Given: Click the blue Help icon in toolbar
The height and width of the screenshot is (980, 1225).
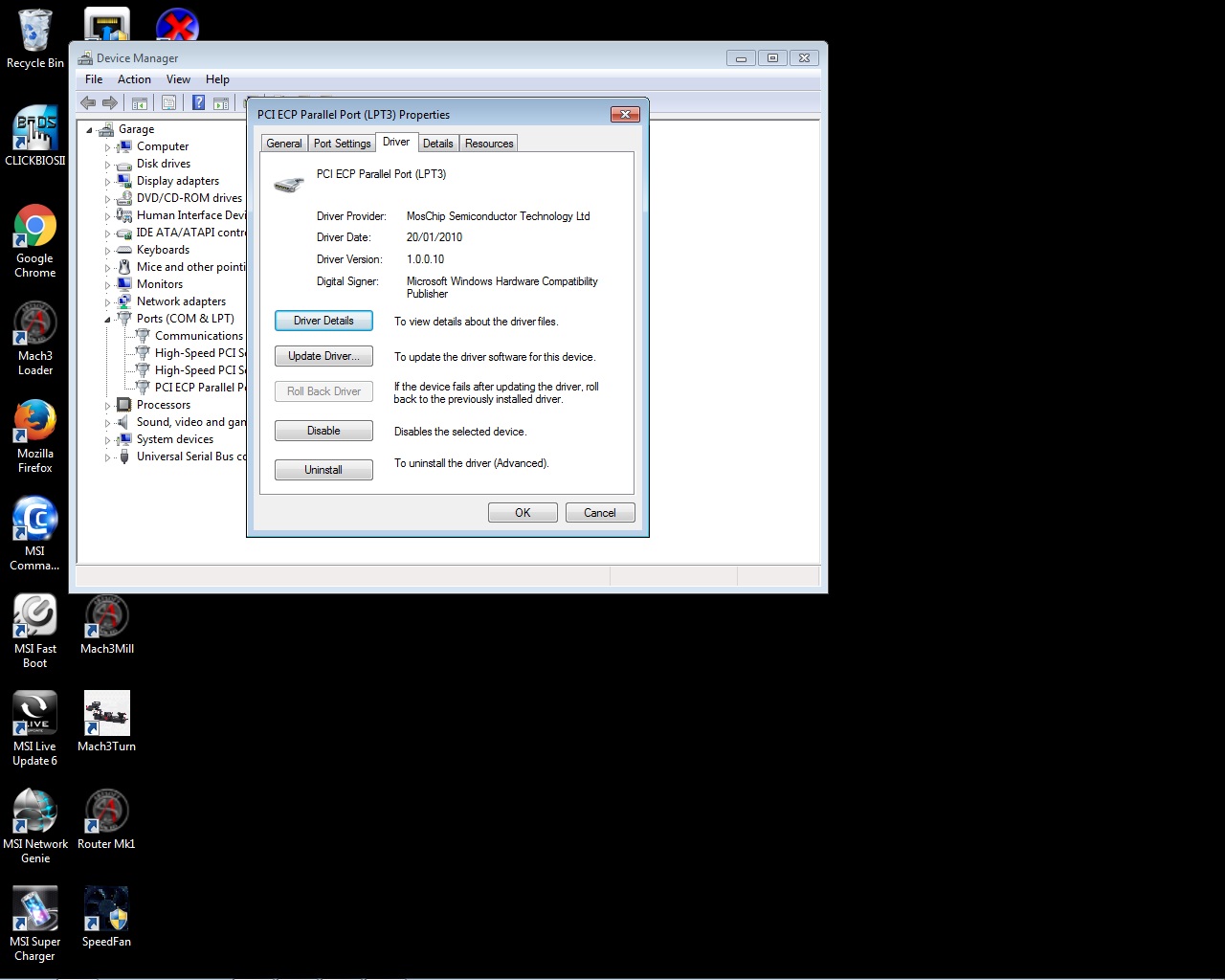Looking at the screenshot, I should click(x=198, y=103).
